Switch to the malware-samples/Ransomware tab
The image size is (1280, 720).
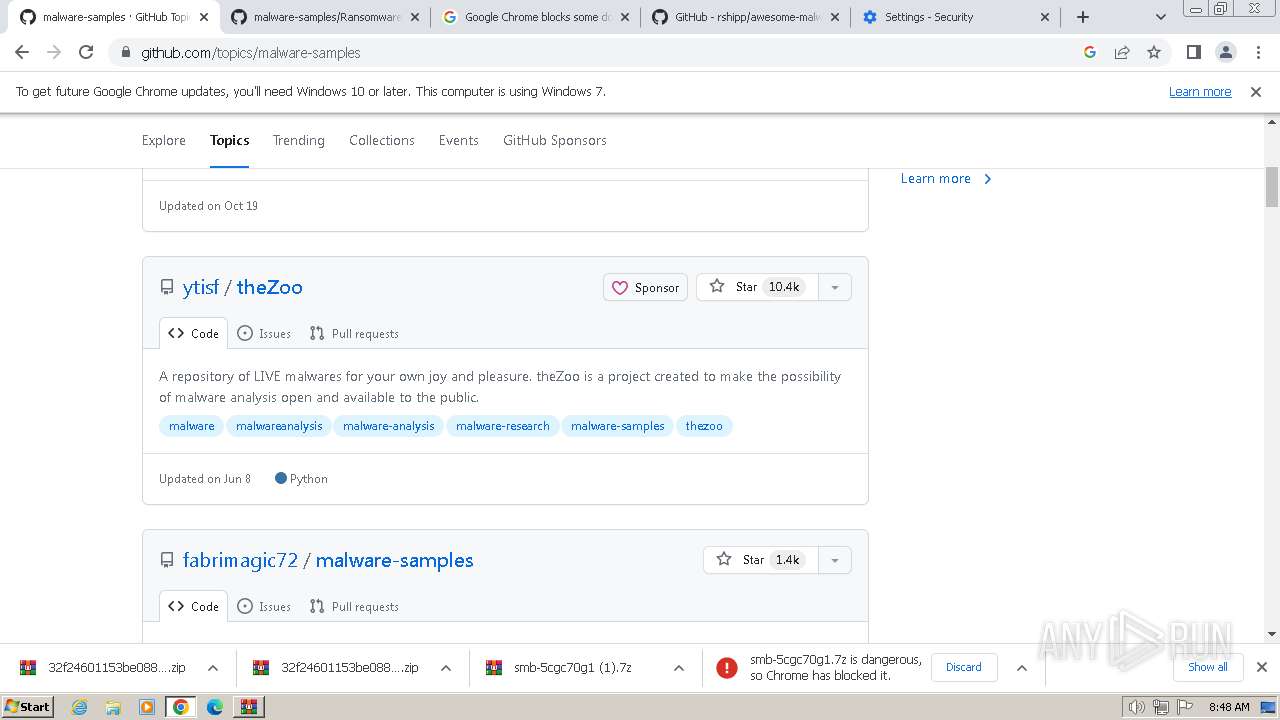click(x=326, y=17)
